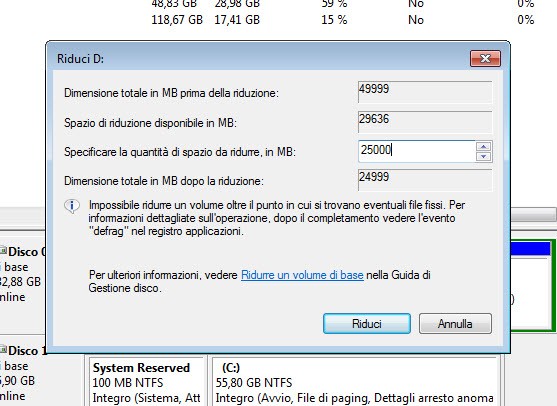Click the 15 % free cell in volume list

pos(334,20)
